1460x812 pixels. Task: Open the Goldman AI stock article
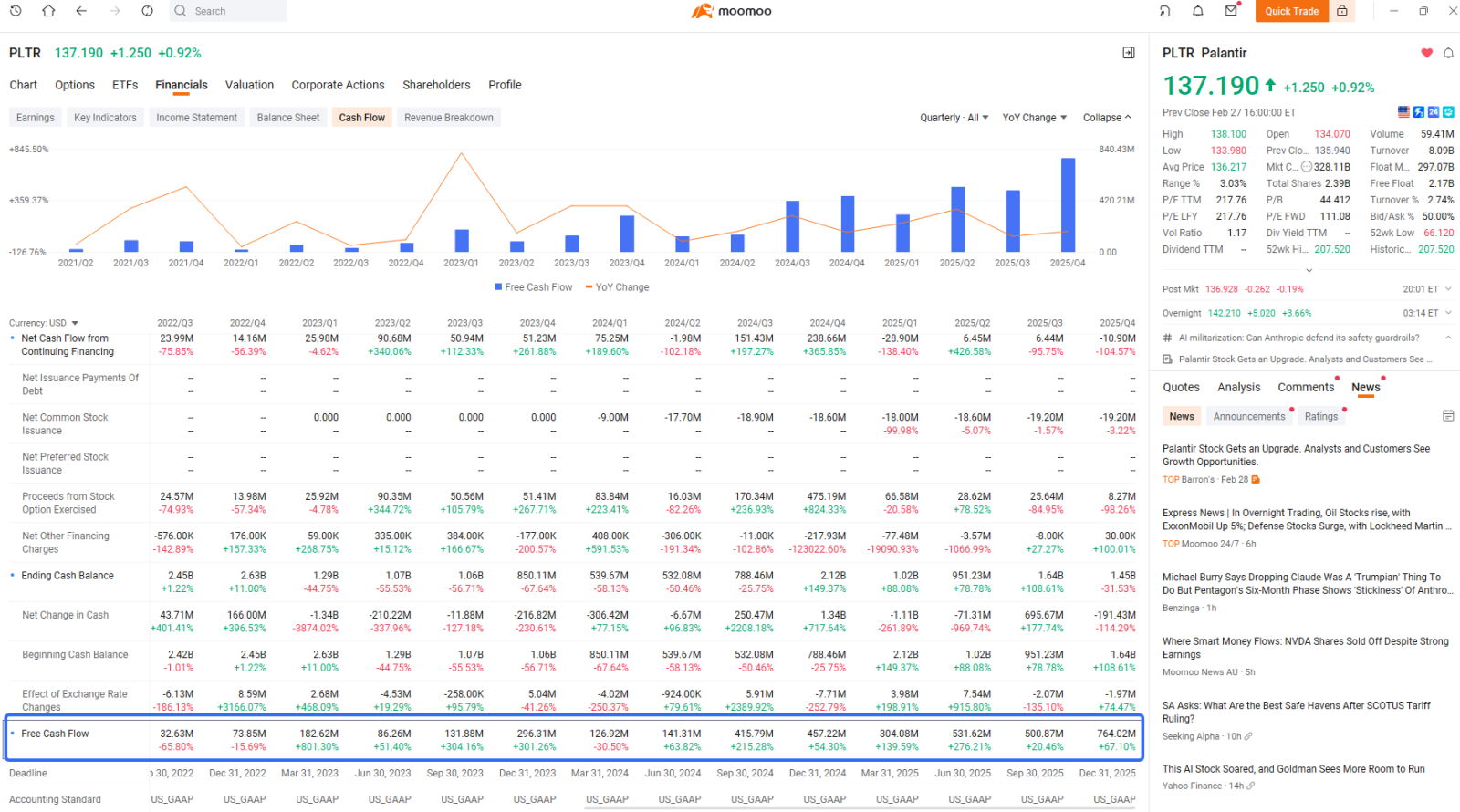(1293, 769)
